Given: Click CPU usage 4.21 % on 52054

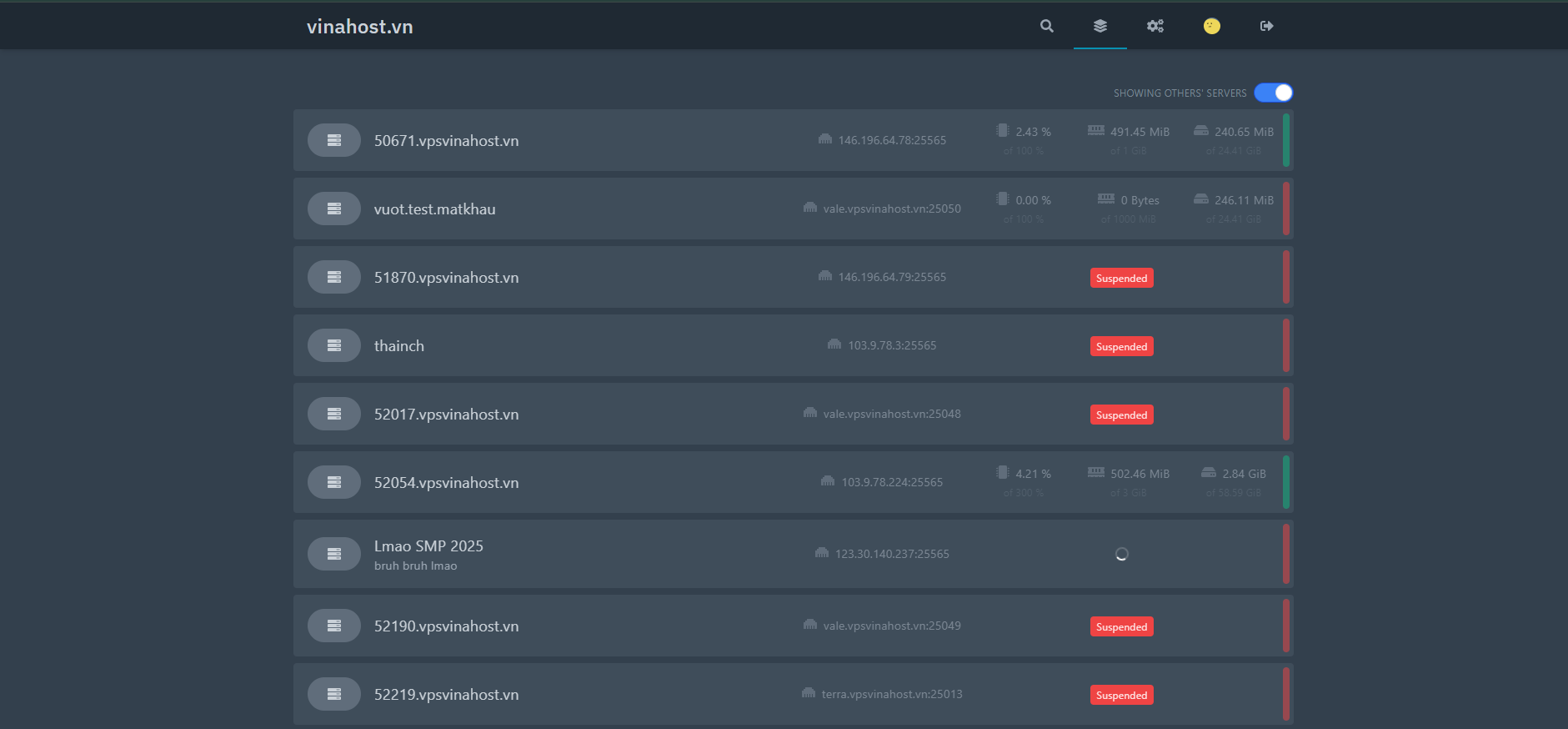Looking at the screenshot, I should [x=1032, y=474].
